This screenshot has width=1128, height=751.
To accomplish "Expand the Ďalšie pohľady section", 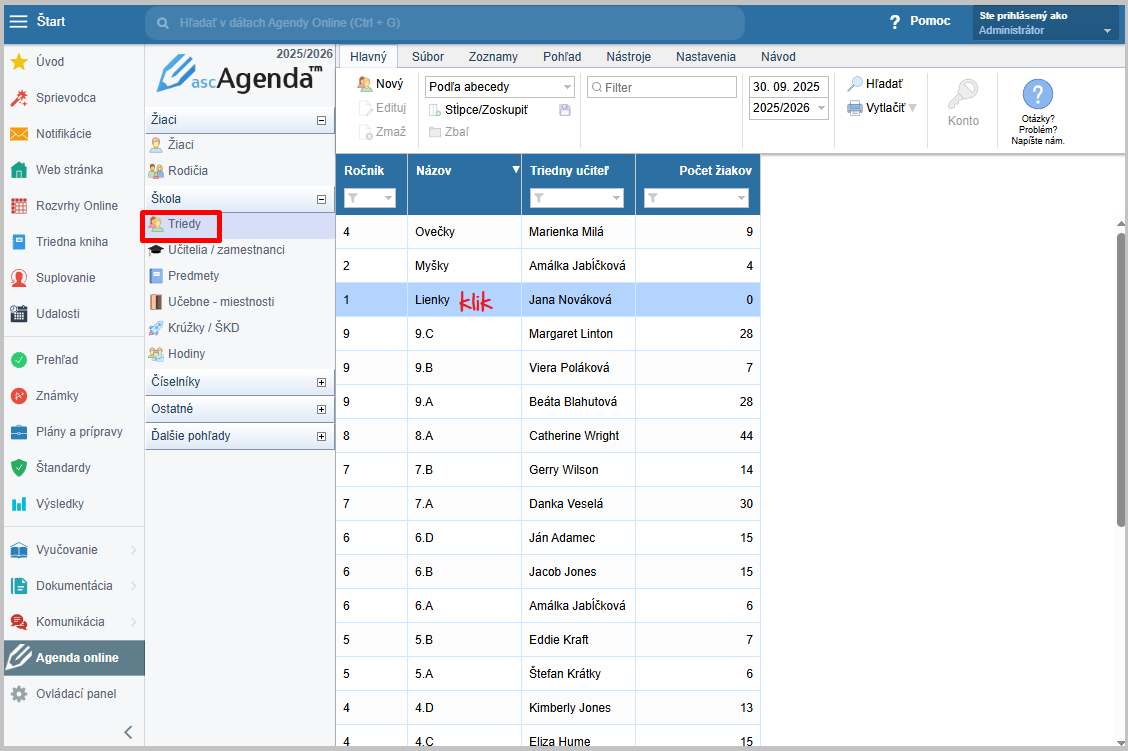I will click(321, 436).
